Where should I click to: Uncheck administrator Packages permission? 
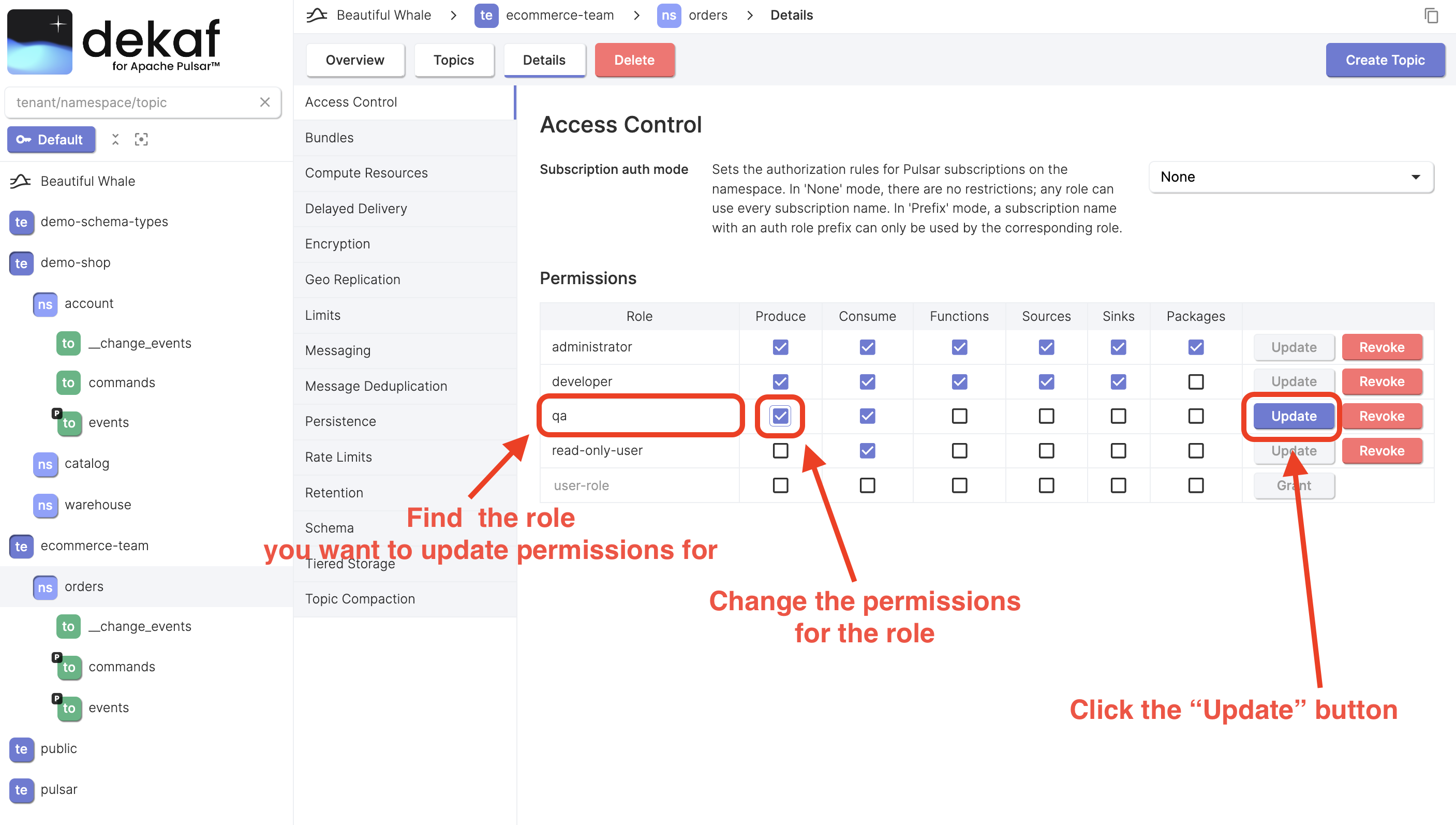pos(1196,347)
